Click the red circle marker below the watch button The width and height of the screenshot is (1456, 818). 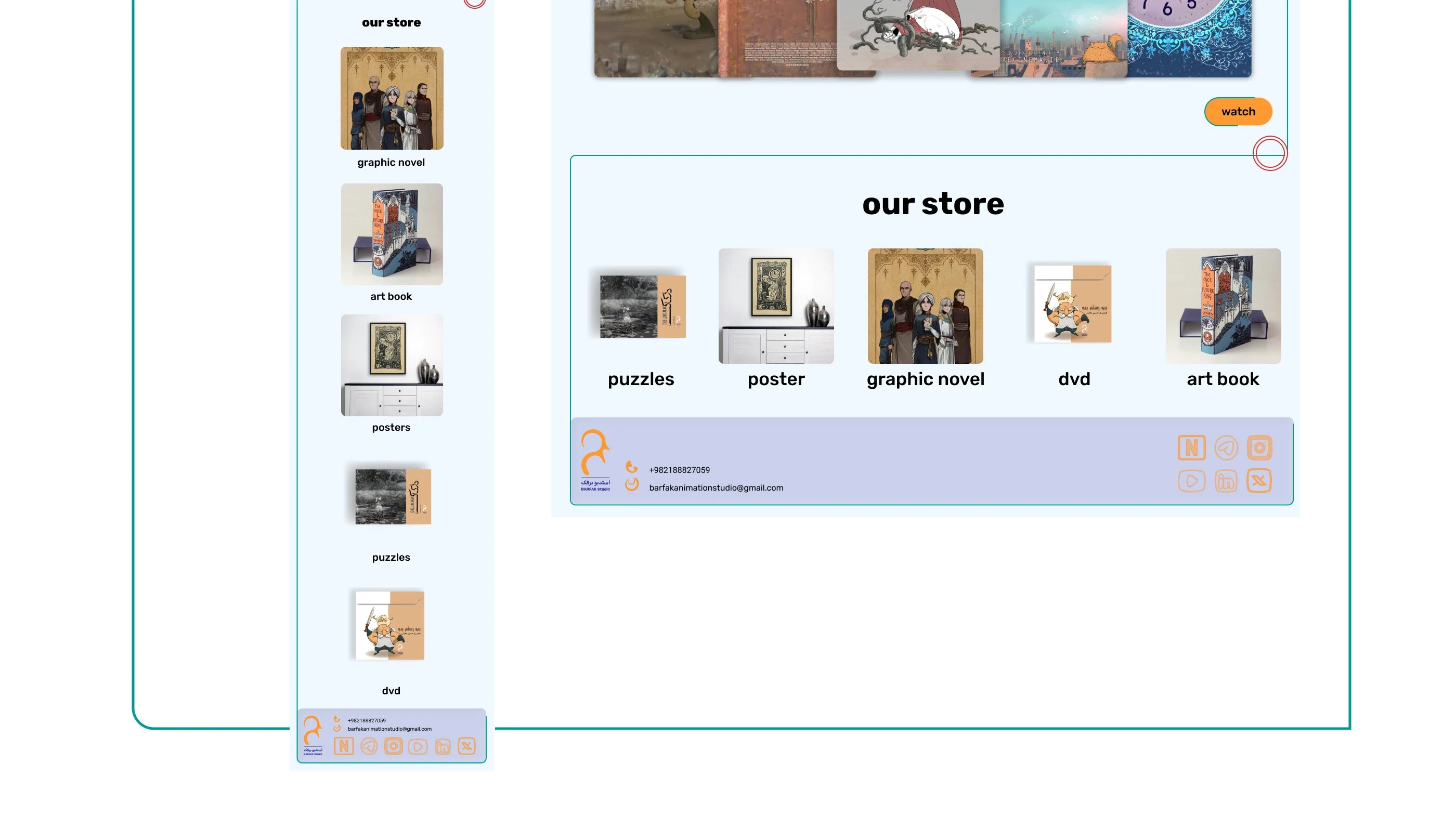pos(1269,153)
